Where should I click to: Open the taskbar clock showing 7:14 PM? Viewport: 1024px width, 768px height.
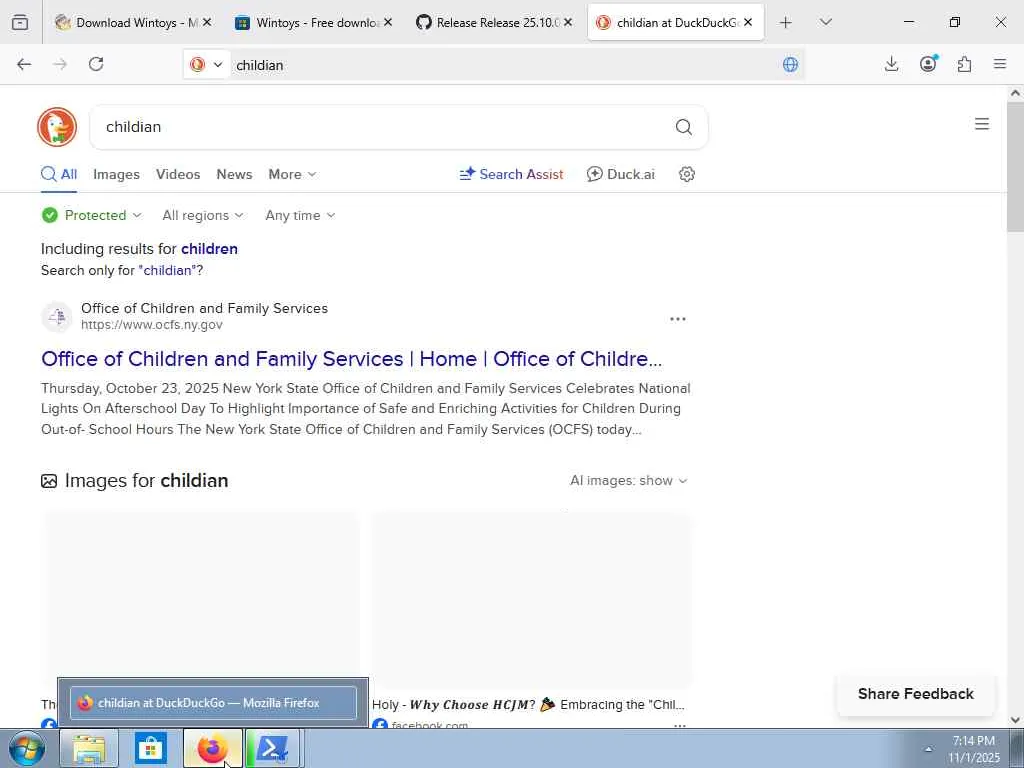pyautogui.click(x=974, y=749)
